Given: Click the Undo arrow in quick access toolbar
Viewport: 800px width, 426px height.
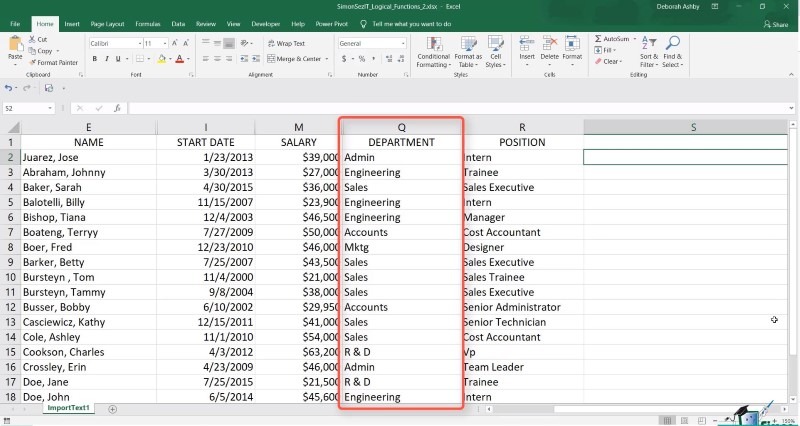Looking at the screenshot, I should (10, 88).
